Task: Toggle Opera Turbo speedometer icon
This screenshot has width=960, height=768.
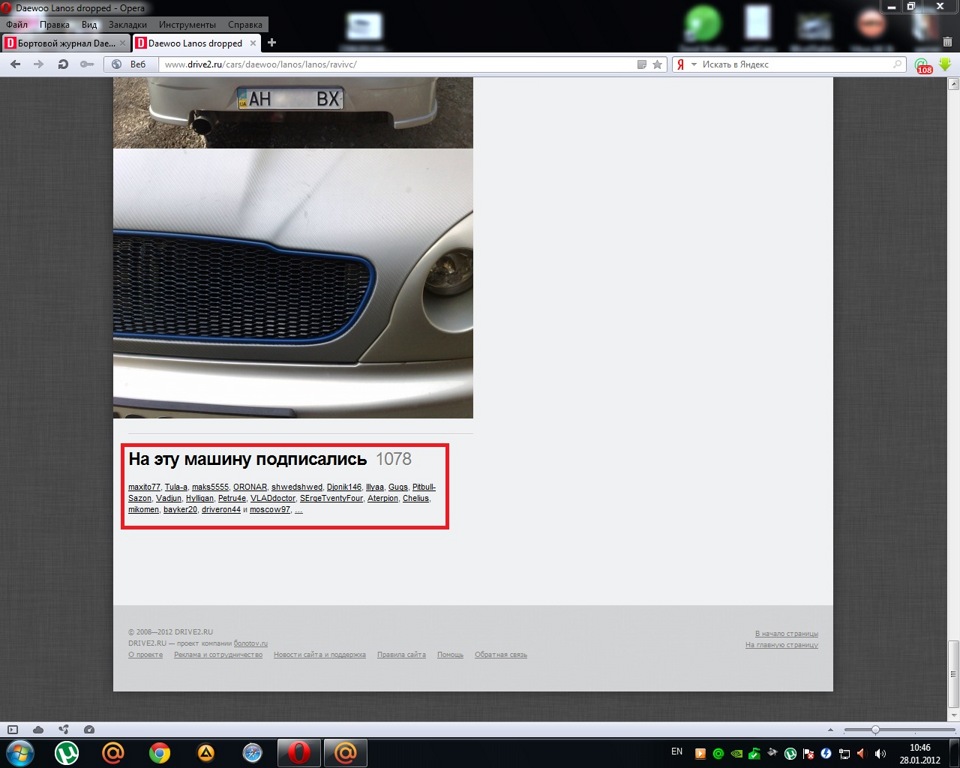Action: pos(89,729)
